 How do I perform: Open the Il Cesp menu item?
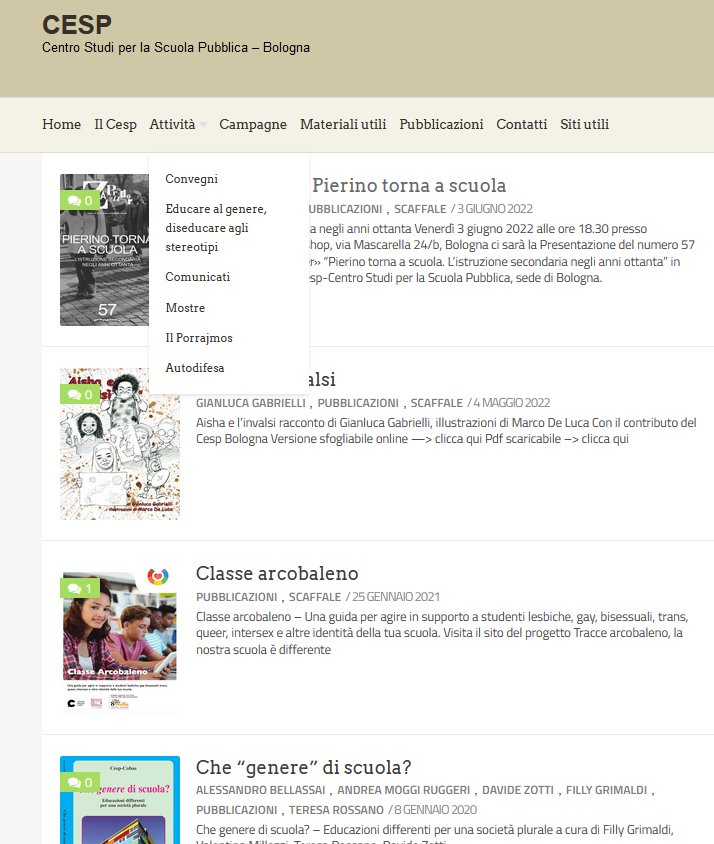[115, 124]
